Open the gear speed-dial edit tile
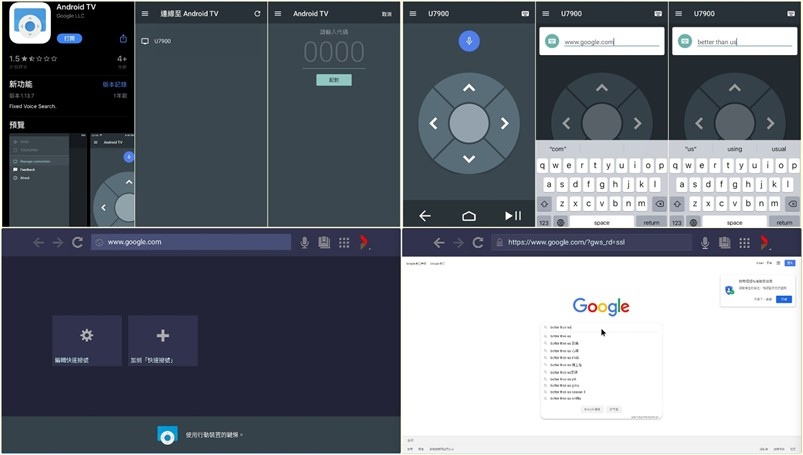Viewport: 803px width, 455px height. [x=87, y=341]
